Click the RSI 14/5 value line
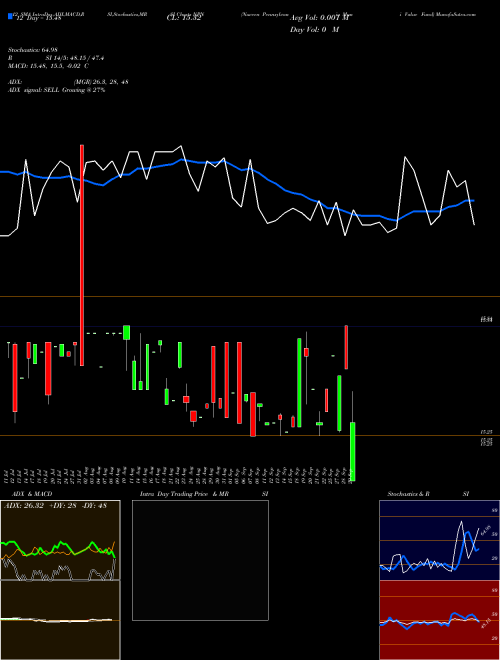This screenshot has height=660, width=500. tap(56, 58)
